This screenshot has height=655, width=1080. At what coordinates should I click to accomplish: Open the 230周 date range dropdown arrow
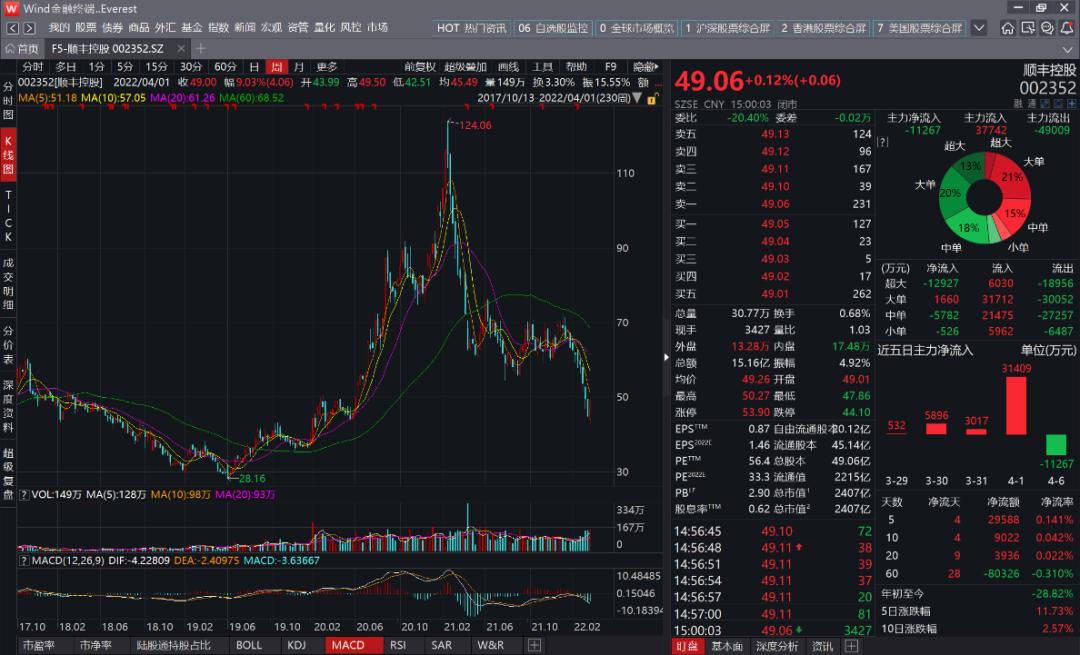pos(637,97)
